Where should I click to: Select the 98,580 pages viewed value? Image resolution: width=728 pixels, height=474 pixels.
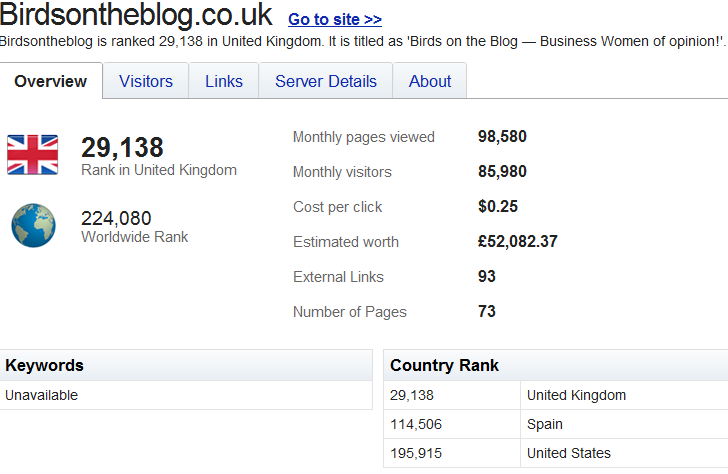tap(502, 136)
